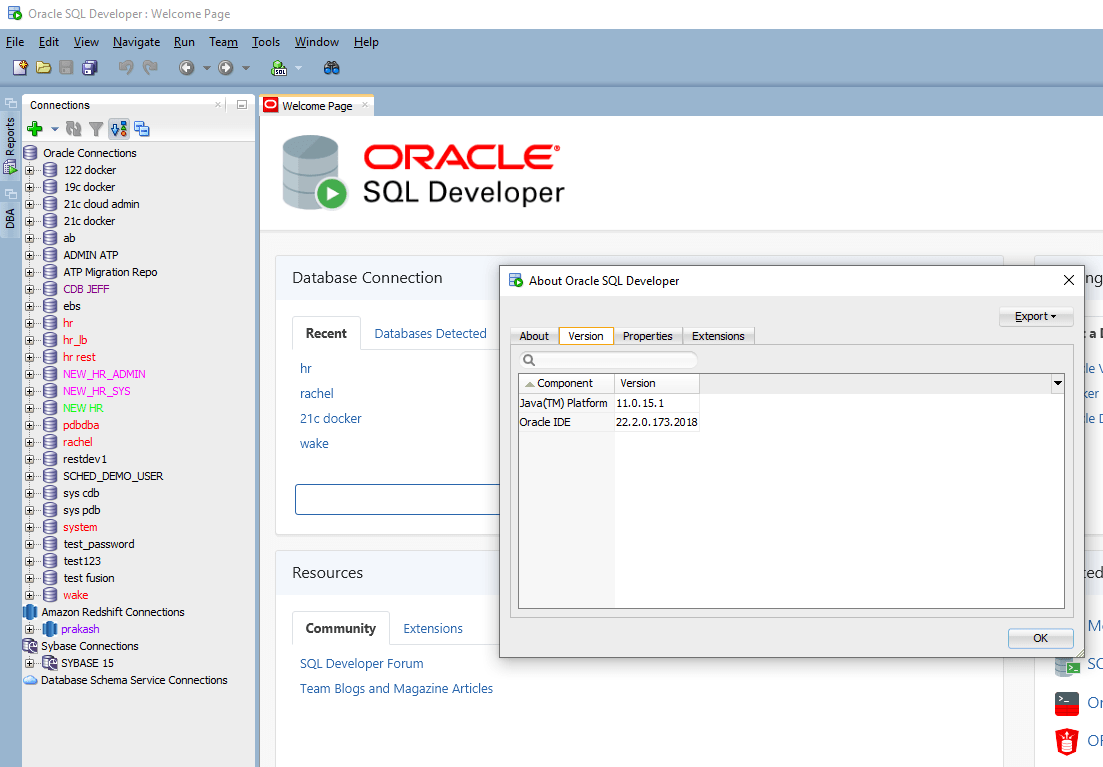Open the Tools menu
1103x767 pixels.
coord(264,42)
